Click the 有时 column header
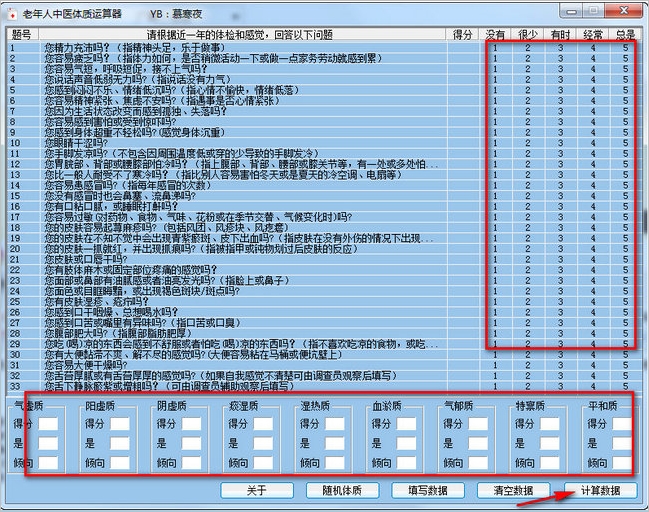The width and height of the screenshot is (649, 512). coord(560,34)
